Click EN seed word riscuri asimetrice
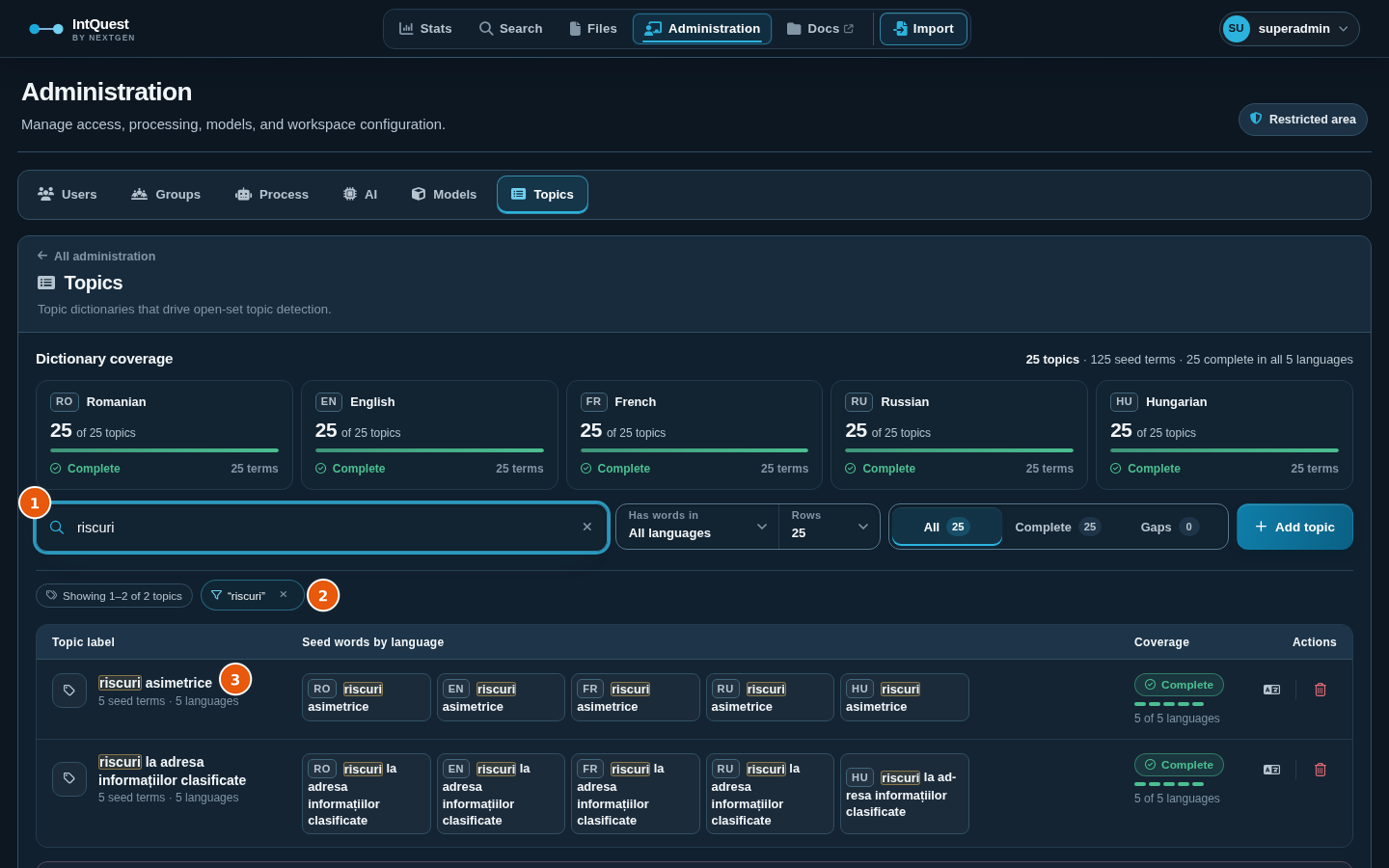 click(501, 697)
